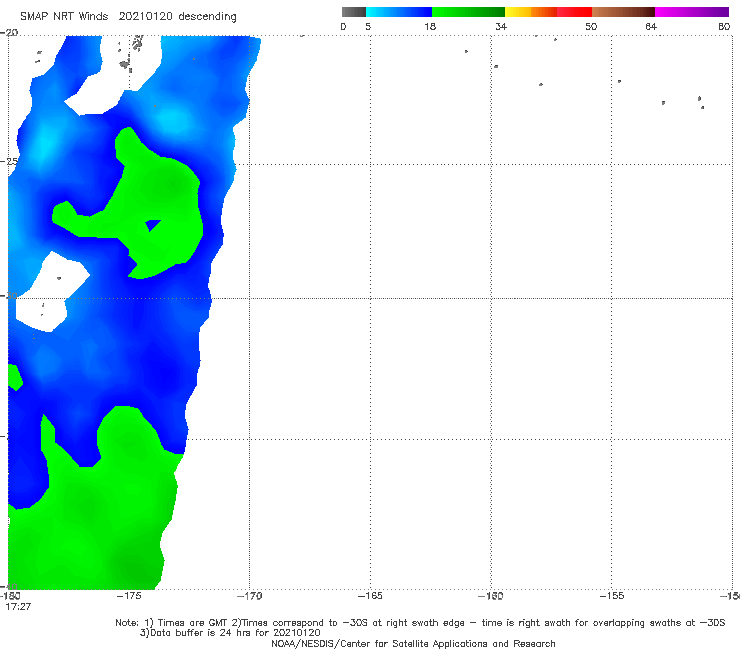
Task: Click the longitude label '-175'
Action: click(129, 596)
